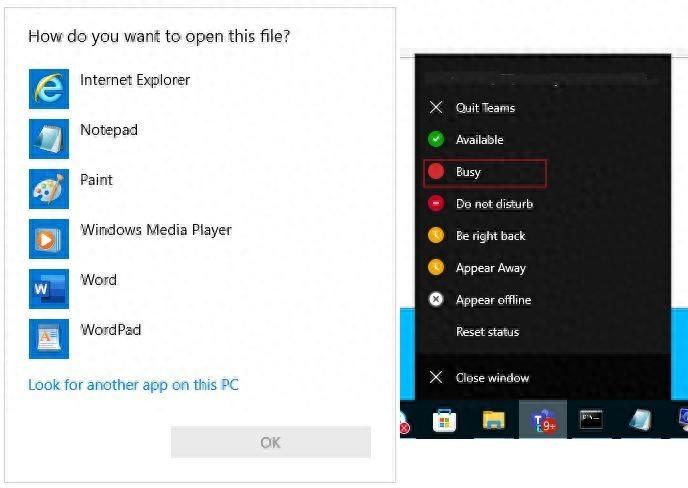Switch status to Do not disturb
The image size is (688, 488).
tap(494, 204)
